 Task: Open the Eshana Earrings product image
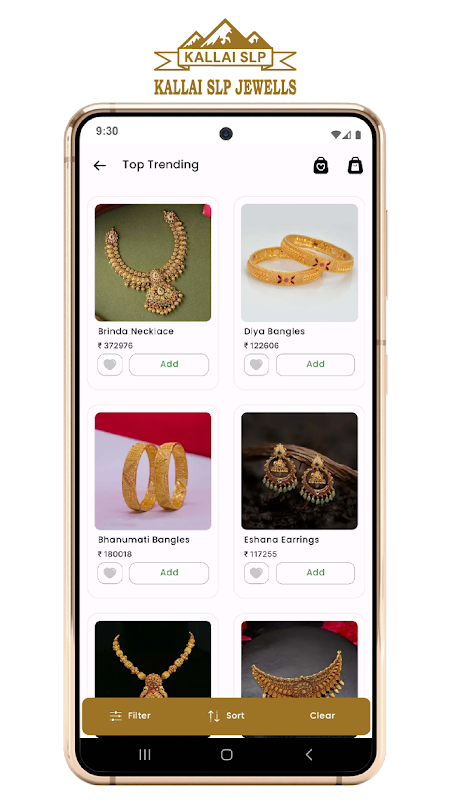(299, 471)
